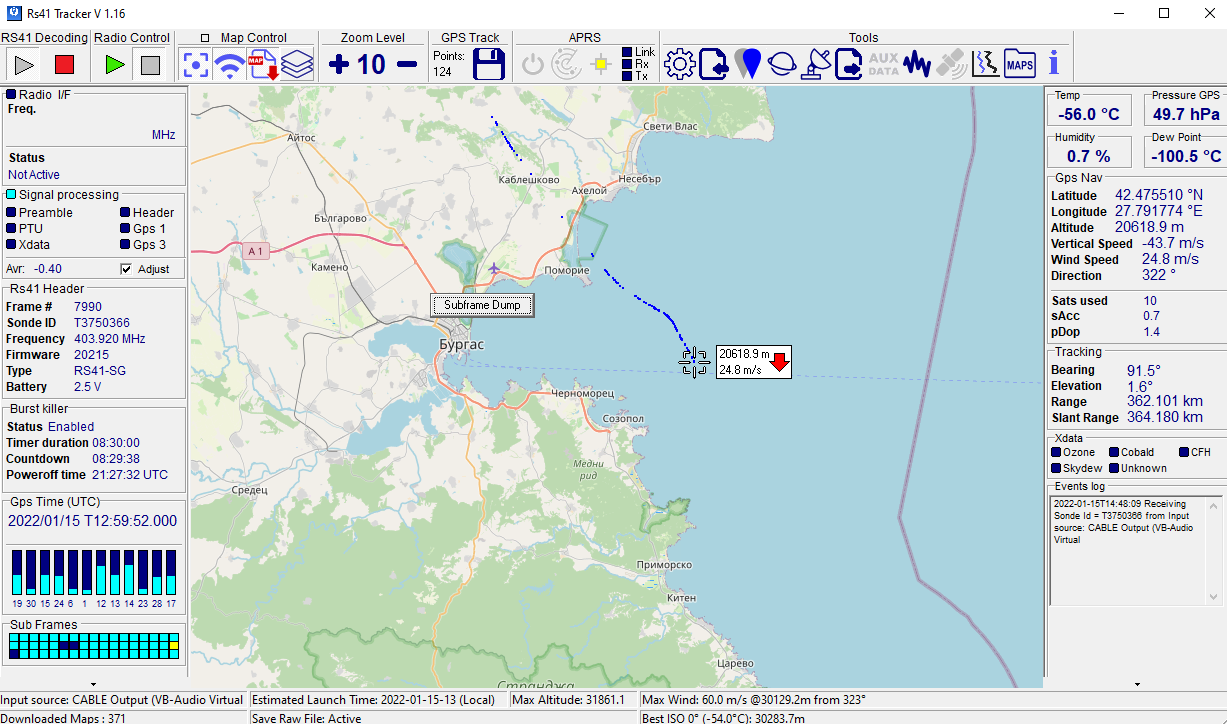This screenshot has height=724, width=1227.
Task: Click the sonde crosshair marker on the map
Action: click(694, 362)
